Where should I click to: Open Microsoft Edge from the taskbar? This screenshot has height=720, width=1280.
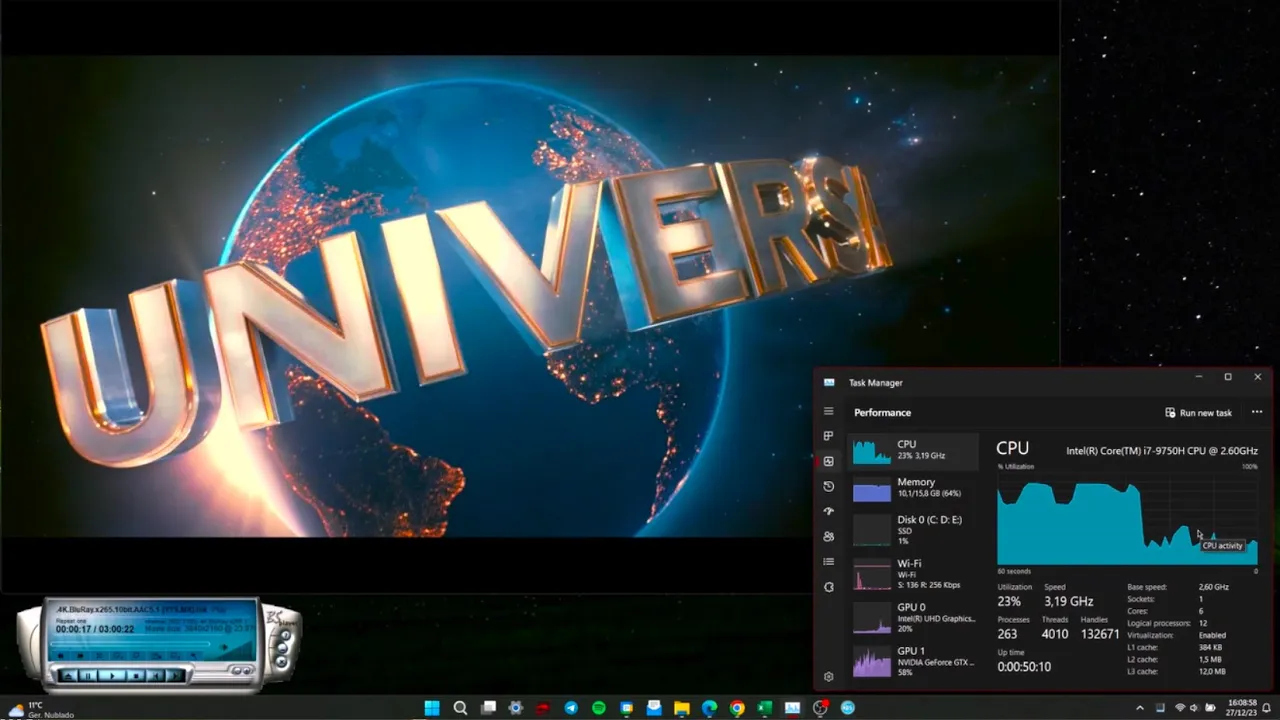(x=709, y=708)
